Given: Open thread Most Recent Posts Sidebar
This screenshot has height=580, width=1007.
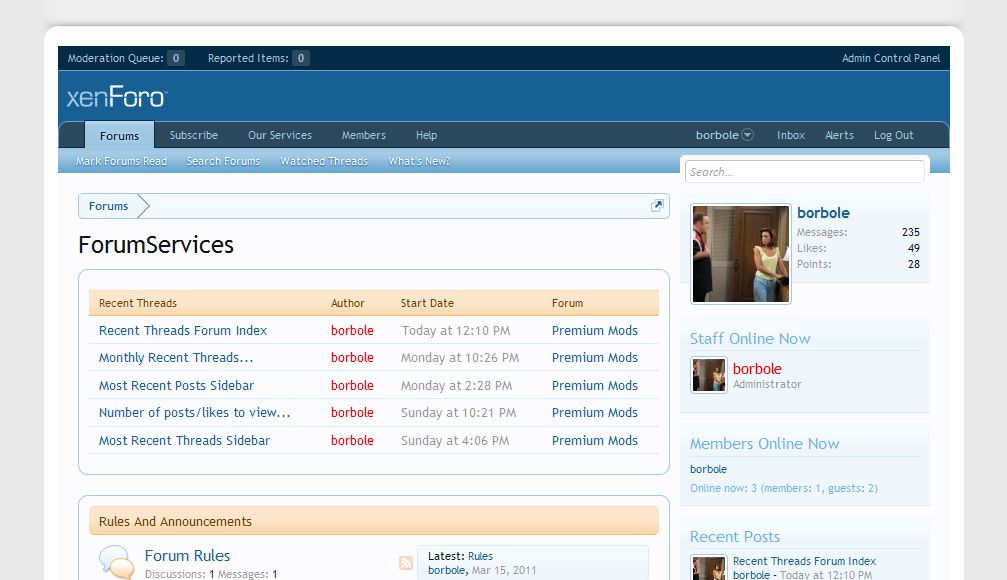Looking at the screenshot, I should click(176, 385).
